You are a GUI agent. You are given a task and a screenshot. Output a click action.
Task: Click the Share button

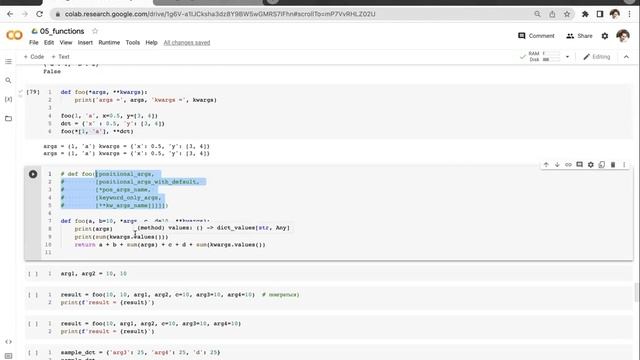(579, 36)
